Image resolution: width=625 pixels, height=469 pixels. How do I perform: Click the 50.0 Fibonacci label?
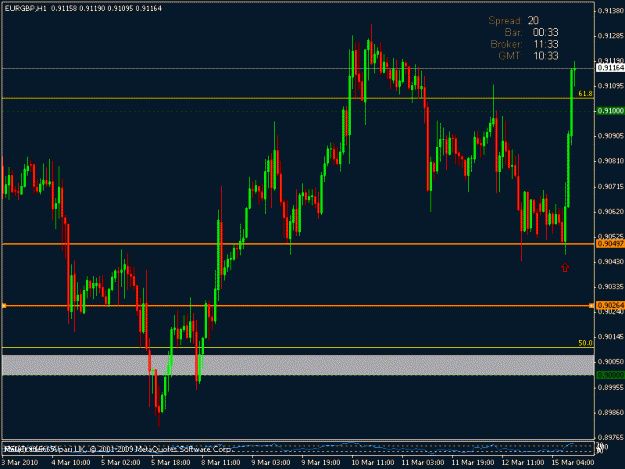tap(585, 343)
